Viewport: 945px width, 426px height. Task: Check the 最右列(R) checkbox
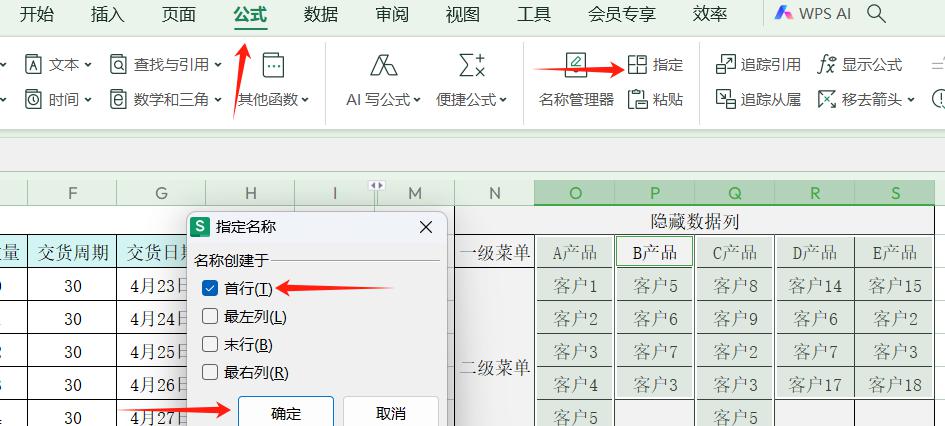pos(210,372)
